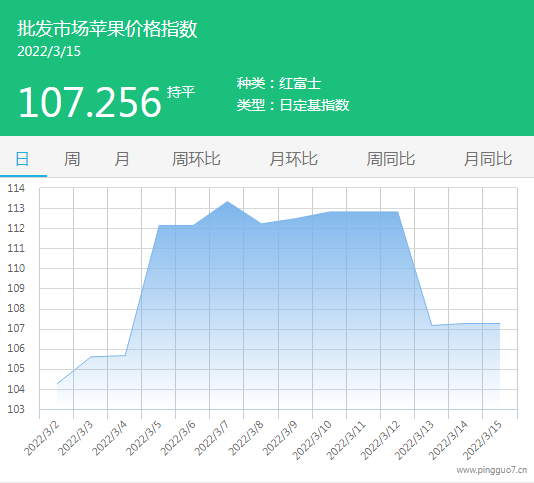Click the 2022/3/15 date under the title
The height and width of the screenshot is (483, 534).
coord(49,51)
